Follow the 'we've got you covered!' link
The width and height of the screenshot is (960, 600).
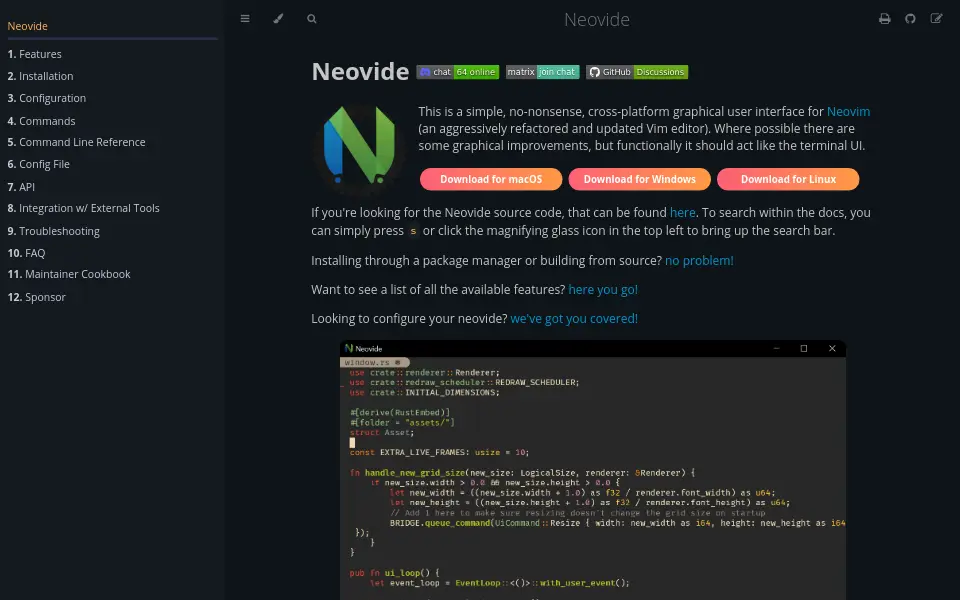[x=574, y=318]
